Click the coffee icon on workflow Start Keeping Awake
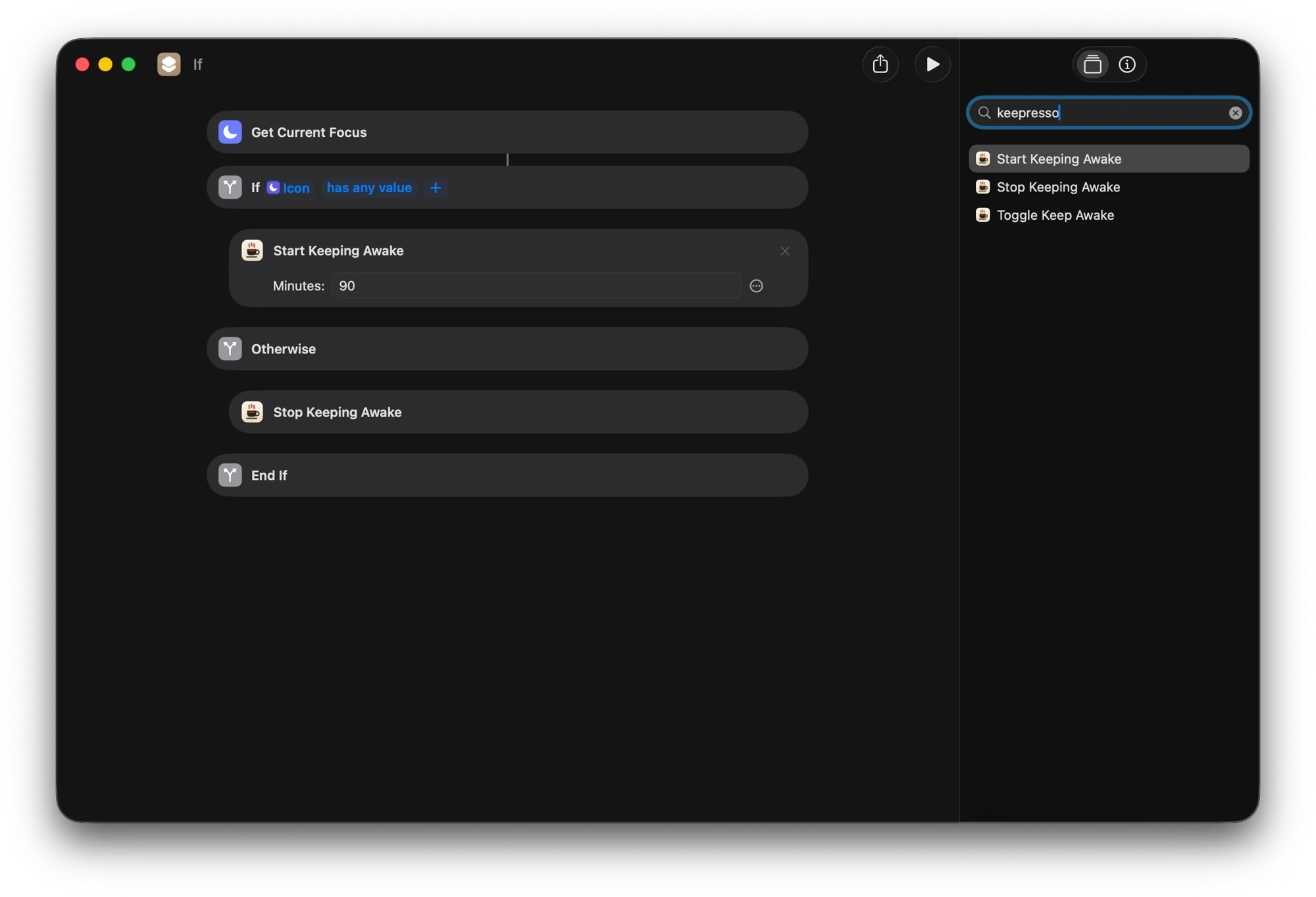Image resolution: width=1316 pixels, height=897 pixels. pos(252,251)
